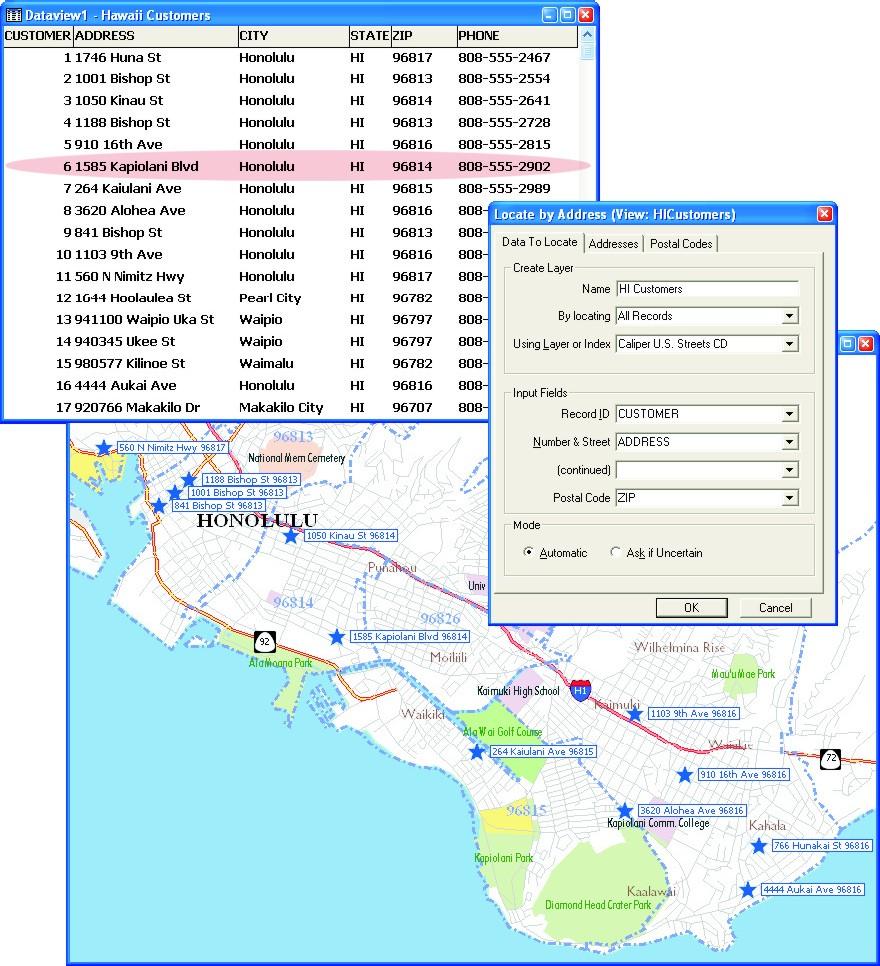
Task: Click the Makakilo City cell
Action: pyautogui.click(x=281, y=407)
